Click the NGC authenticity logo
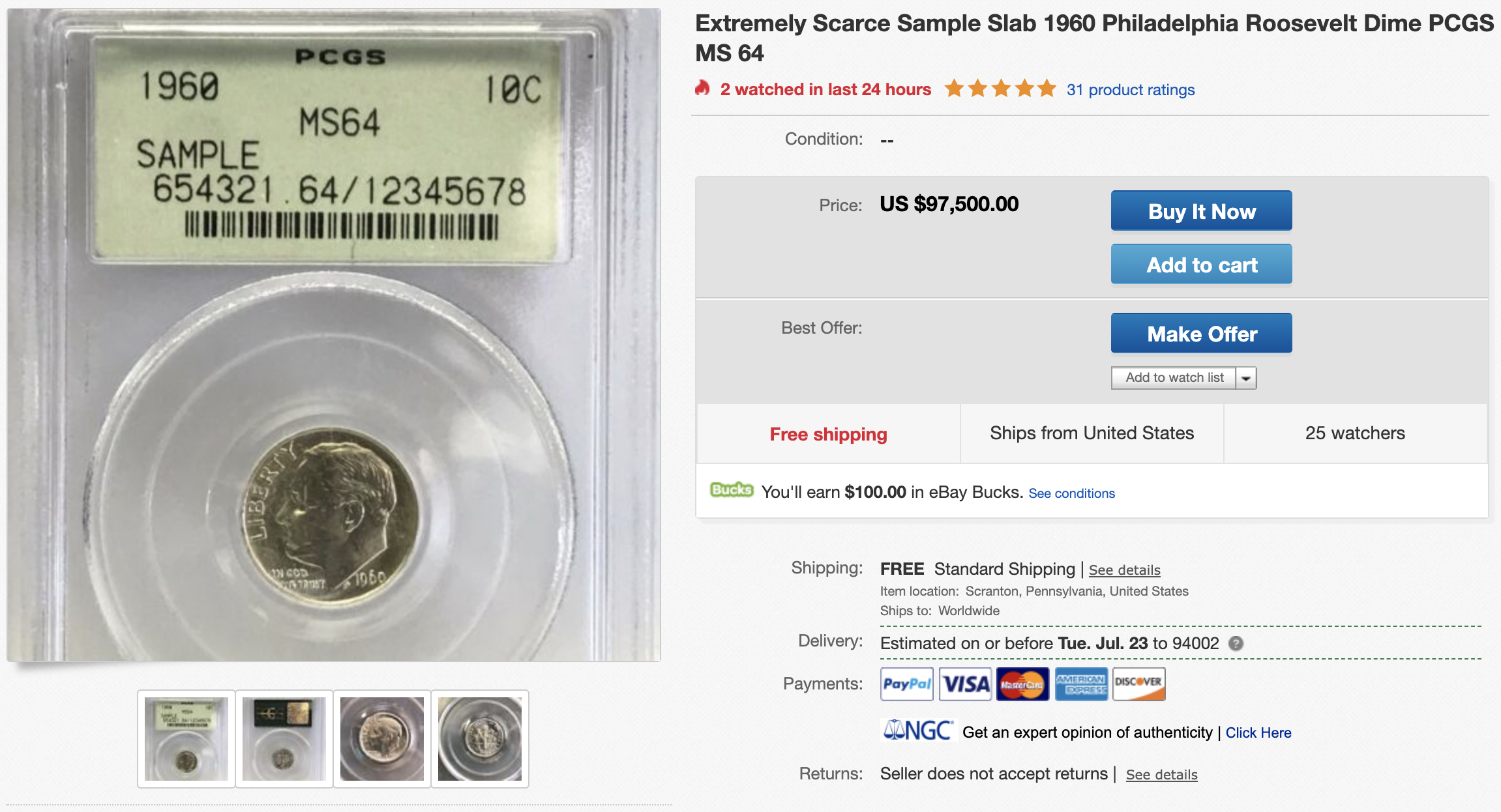 point(917,731)
